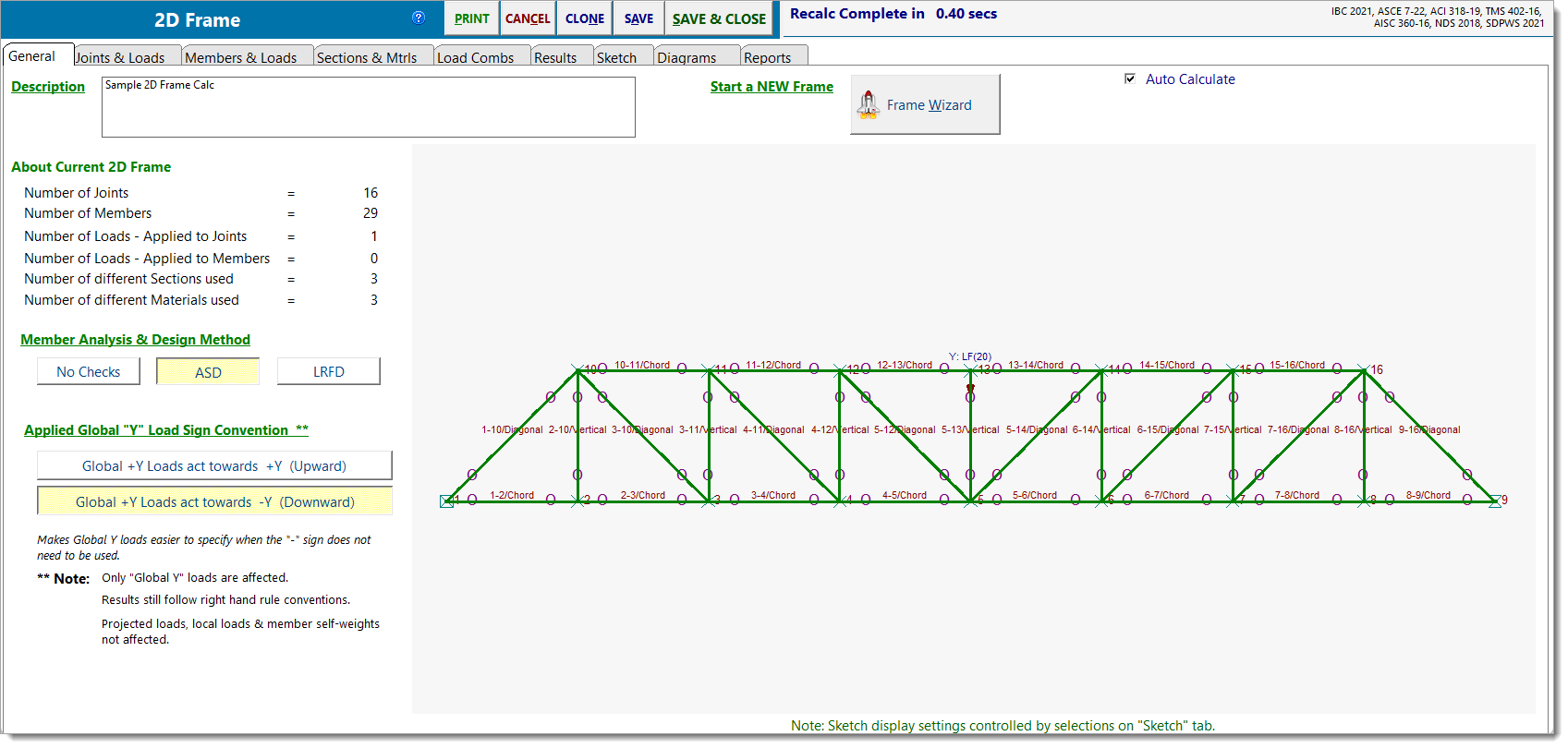Switch to the Joints & Loads tab
Viewport: 1568px width, 748px height.
tap(120, 57)
